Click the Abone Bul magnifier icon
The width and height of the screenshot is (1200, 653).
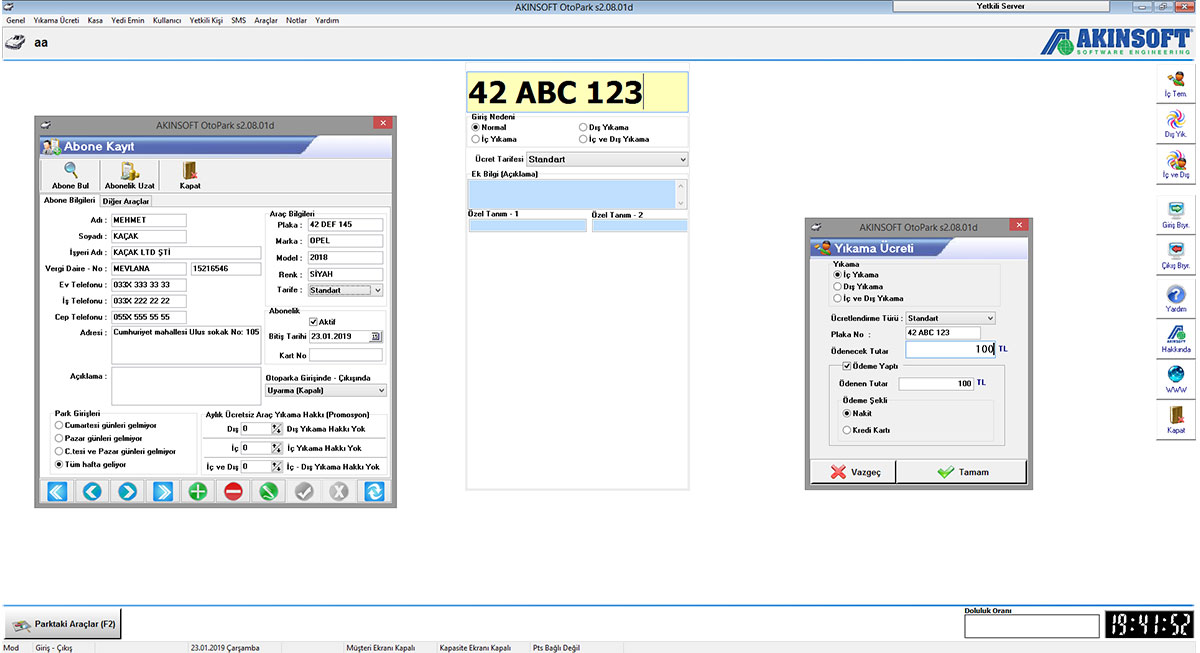pyautogui.click(x=71, y=171)
